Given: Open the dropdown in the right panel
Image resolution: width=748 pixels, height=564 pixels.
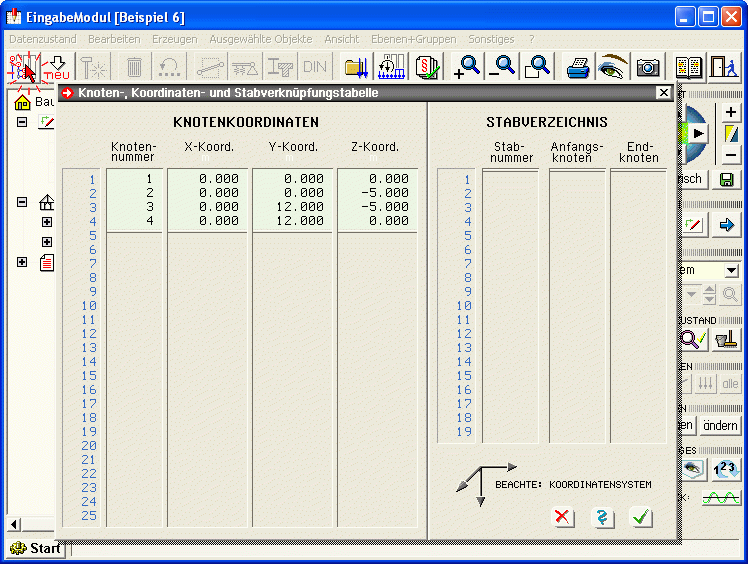Looking at the screenshot, I should coord(731,270).
